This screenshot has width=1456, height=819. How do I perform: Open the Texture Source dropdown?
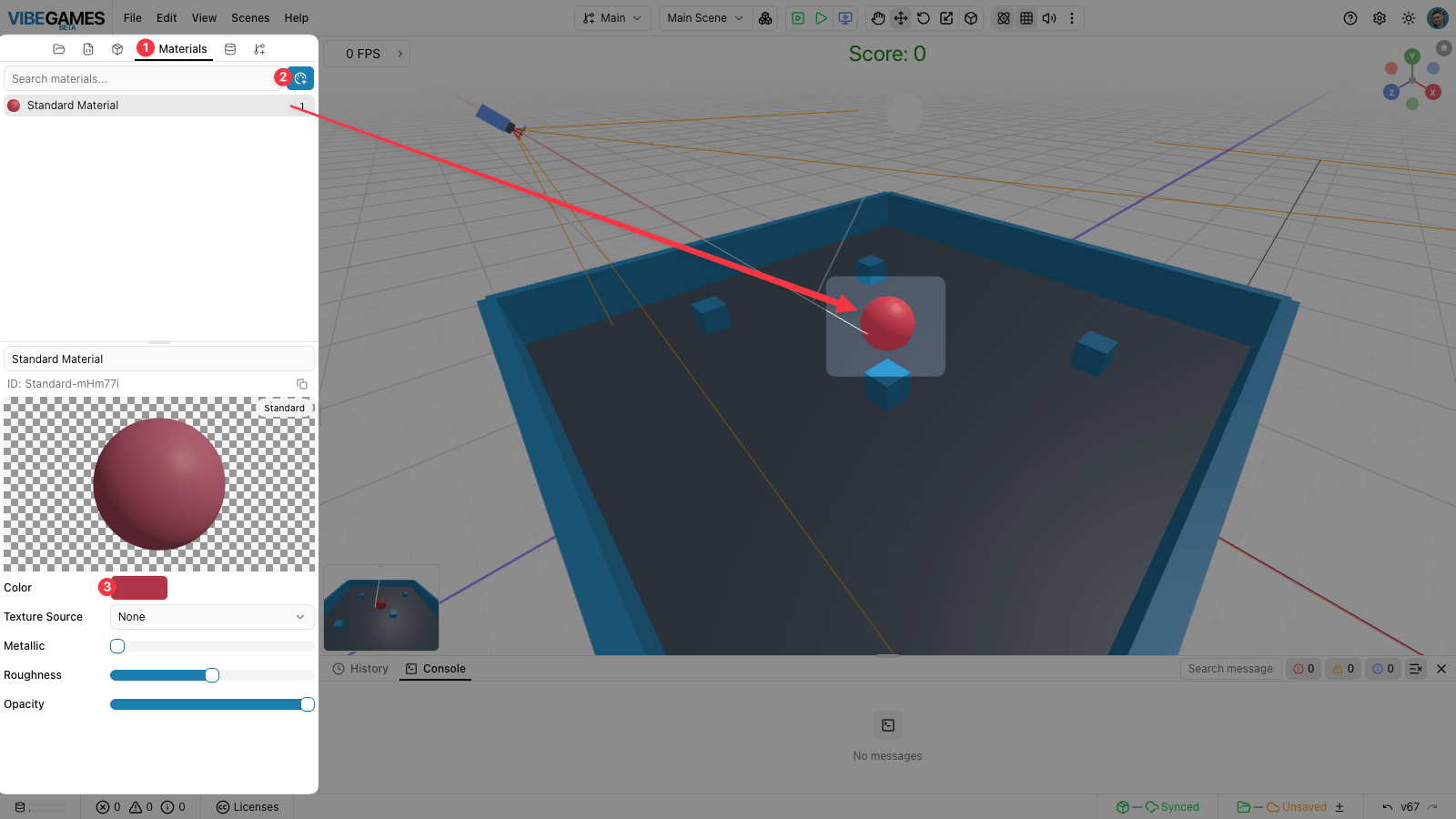(x=212, y=617)
